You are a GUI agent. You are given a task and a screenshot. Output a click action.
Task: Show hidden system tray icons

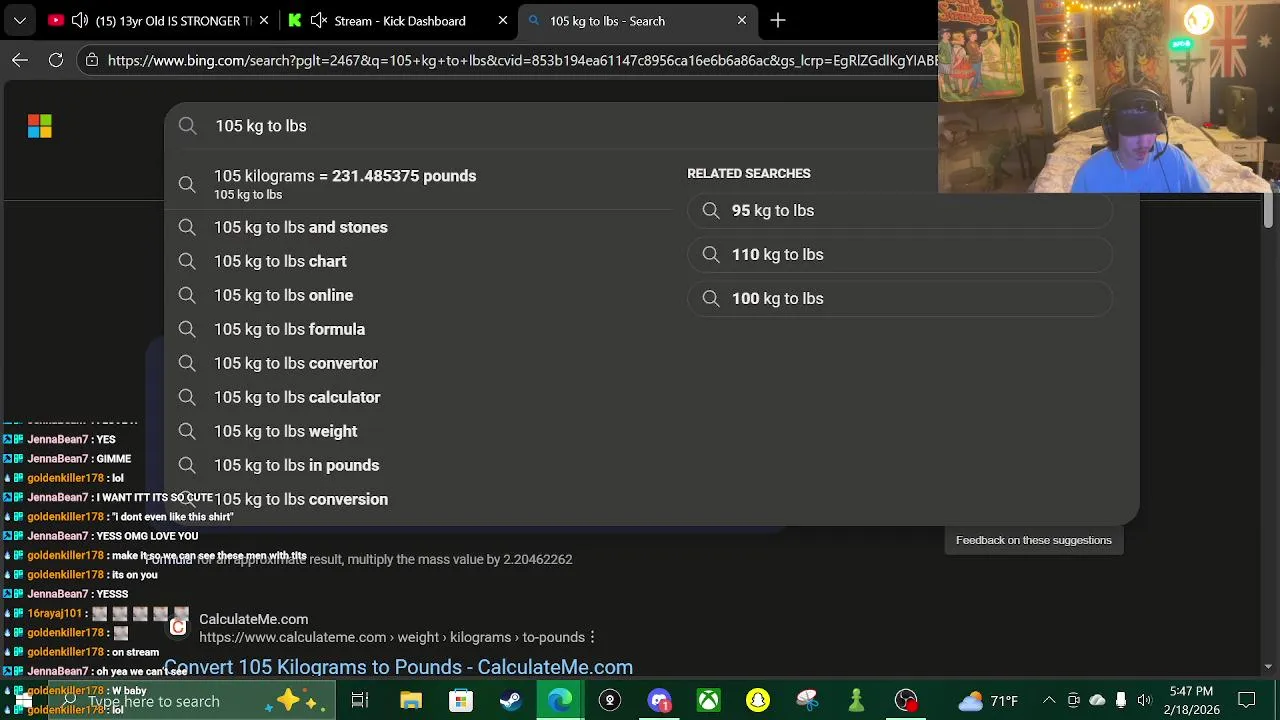click(x=1049, y=700)
